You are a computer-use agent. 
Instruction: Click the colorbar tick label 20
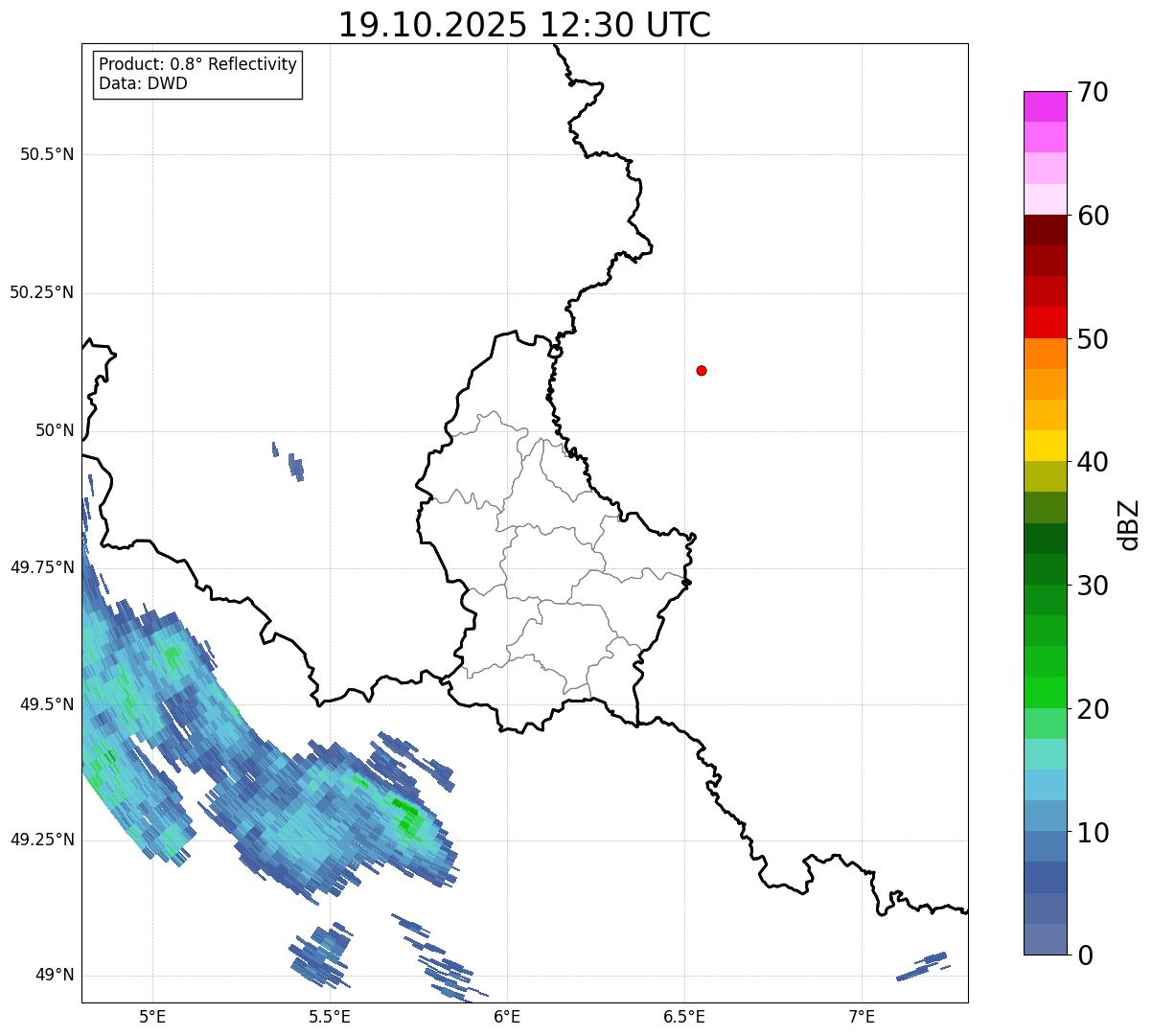pos(1093,709)
